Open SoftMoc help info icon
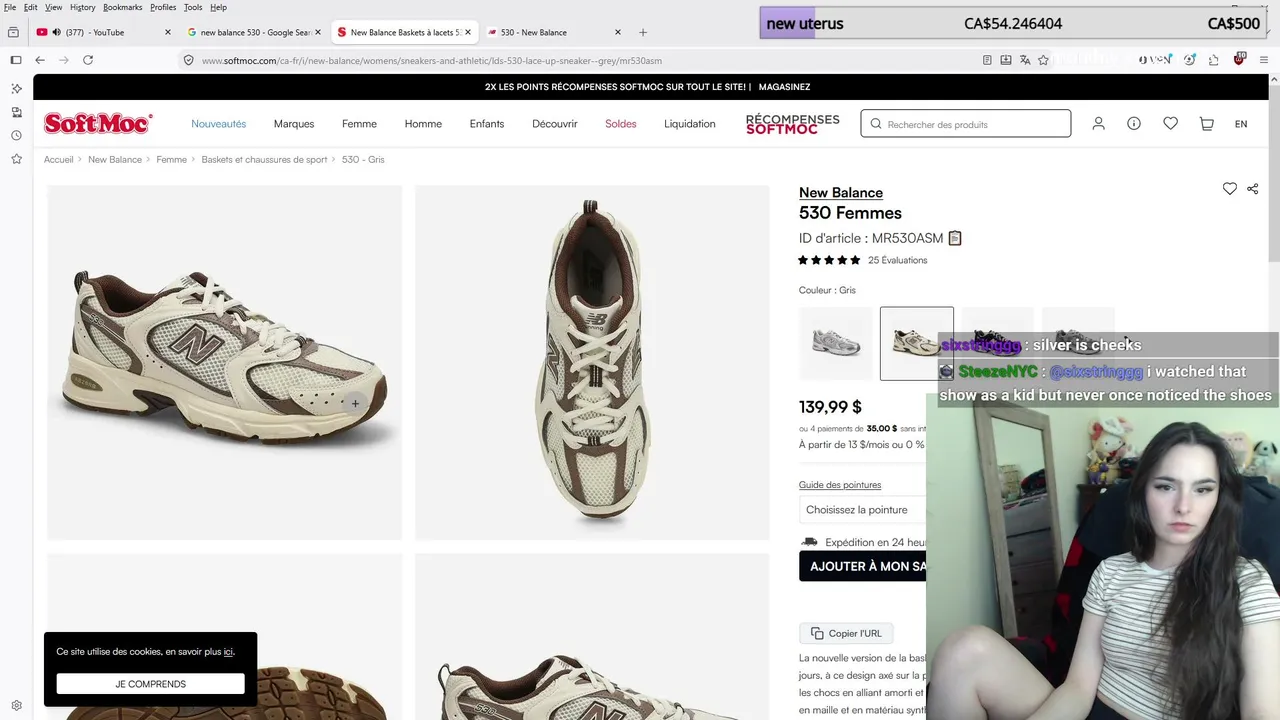The image size is (1280, 720). tap(1134, 124)
